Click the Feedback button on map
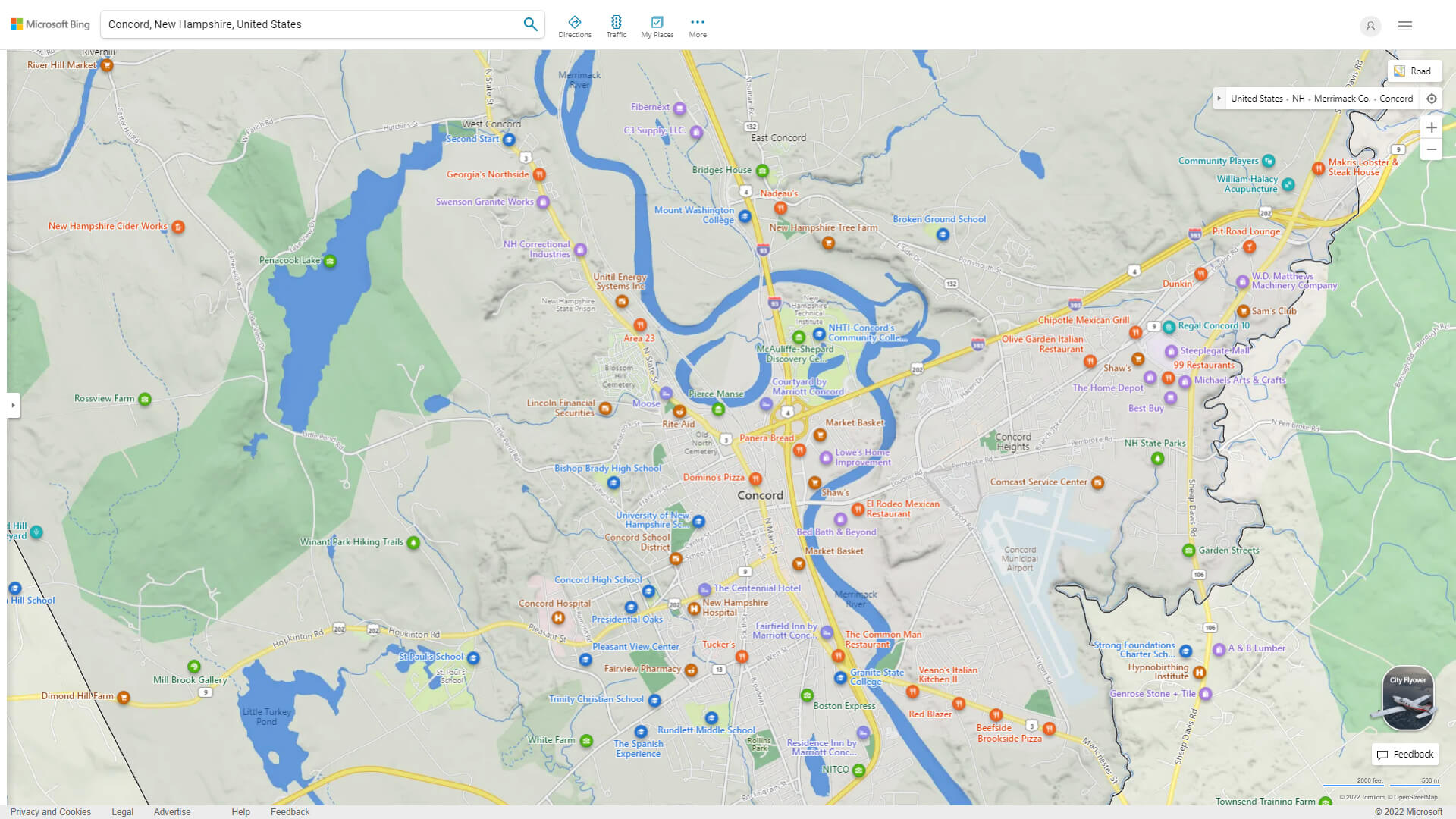The height and width of the screenshot is (819, 1456). [1405, 754]
